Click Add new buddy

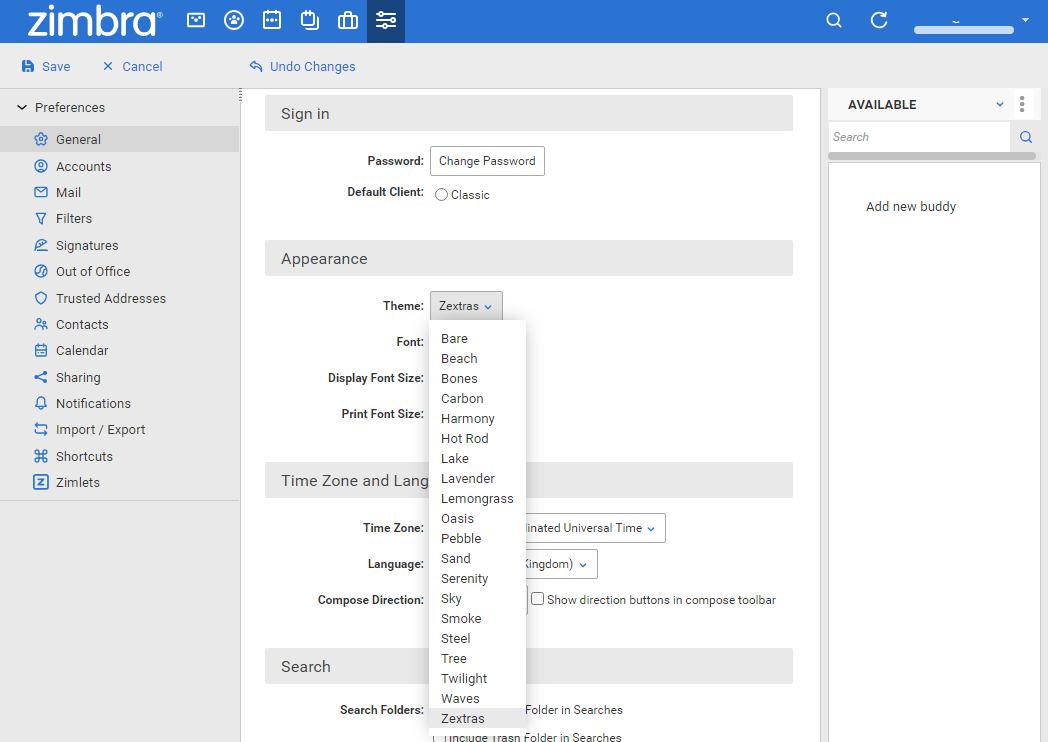(911, 207)
